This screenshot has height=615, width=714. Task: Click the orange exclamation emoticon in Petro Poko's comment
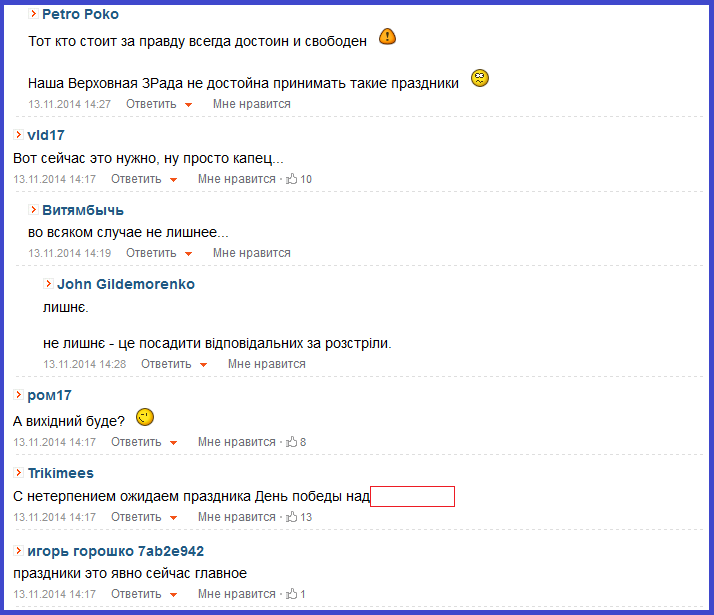coord(387,36)
